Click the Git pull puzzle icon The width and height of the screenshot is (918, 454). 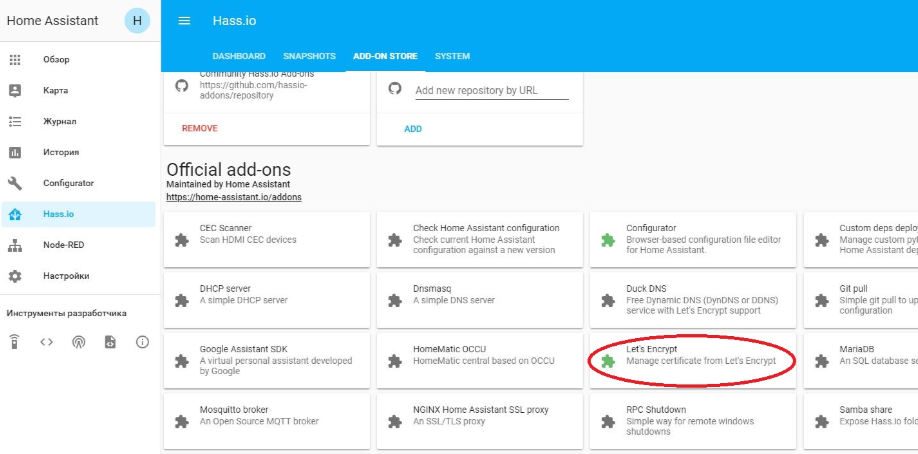(821, 300)
